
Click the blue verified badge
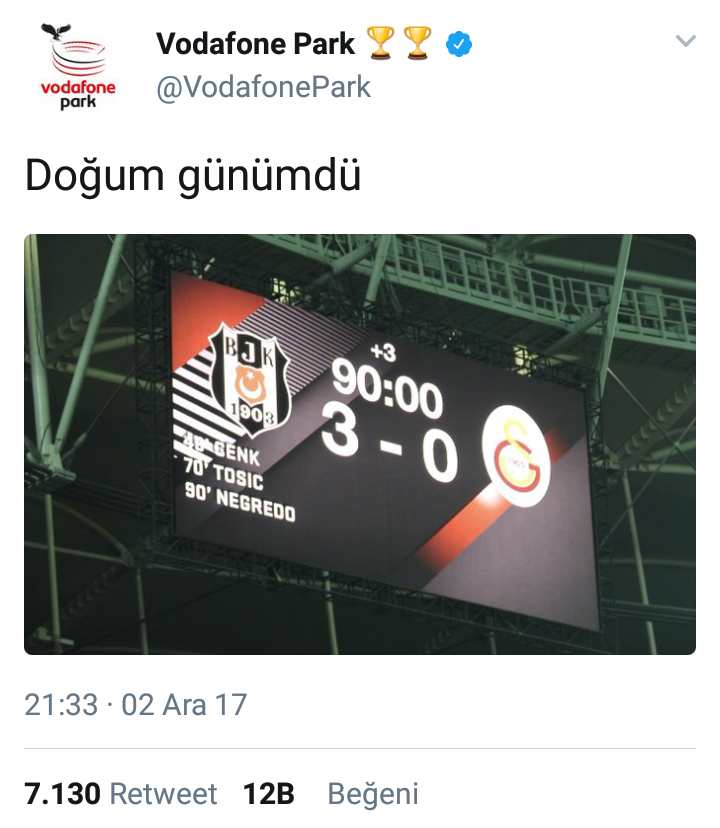(459, 44)
